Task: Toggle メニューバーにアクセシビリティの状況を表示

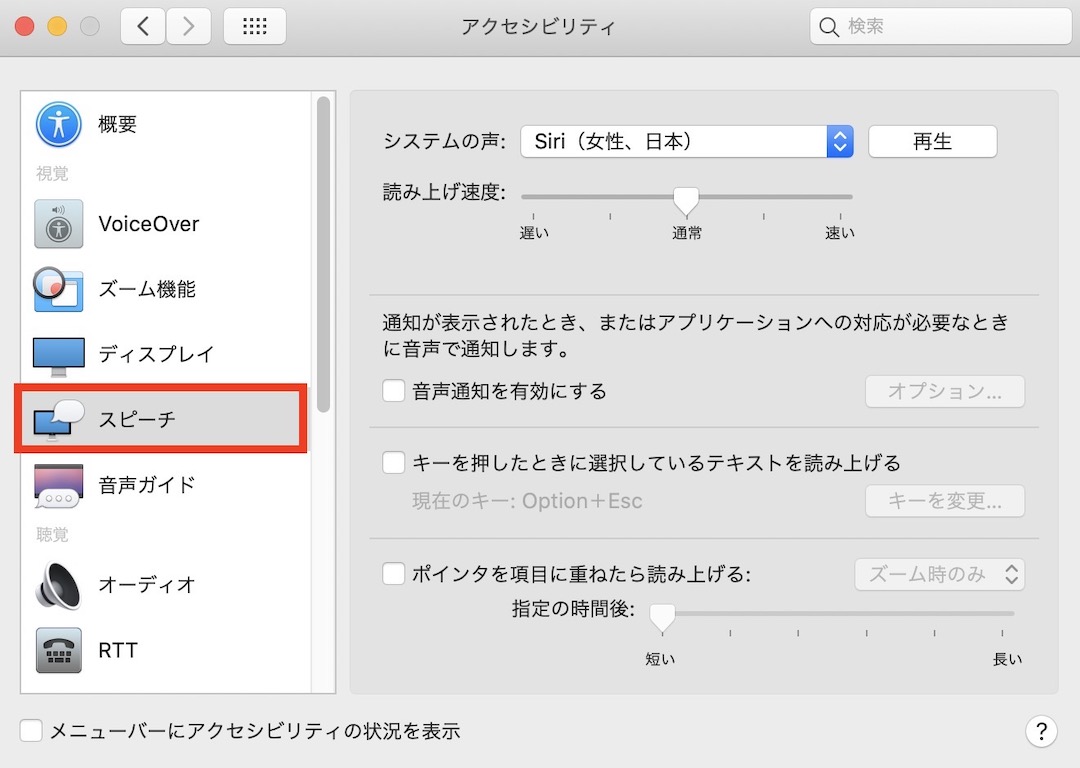Action: (x=30, y=730)
